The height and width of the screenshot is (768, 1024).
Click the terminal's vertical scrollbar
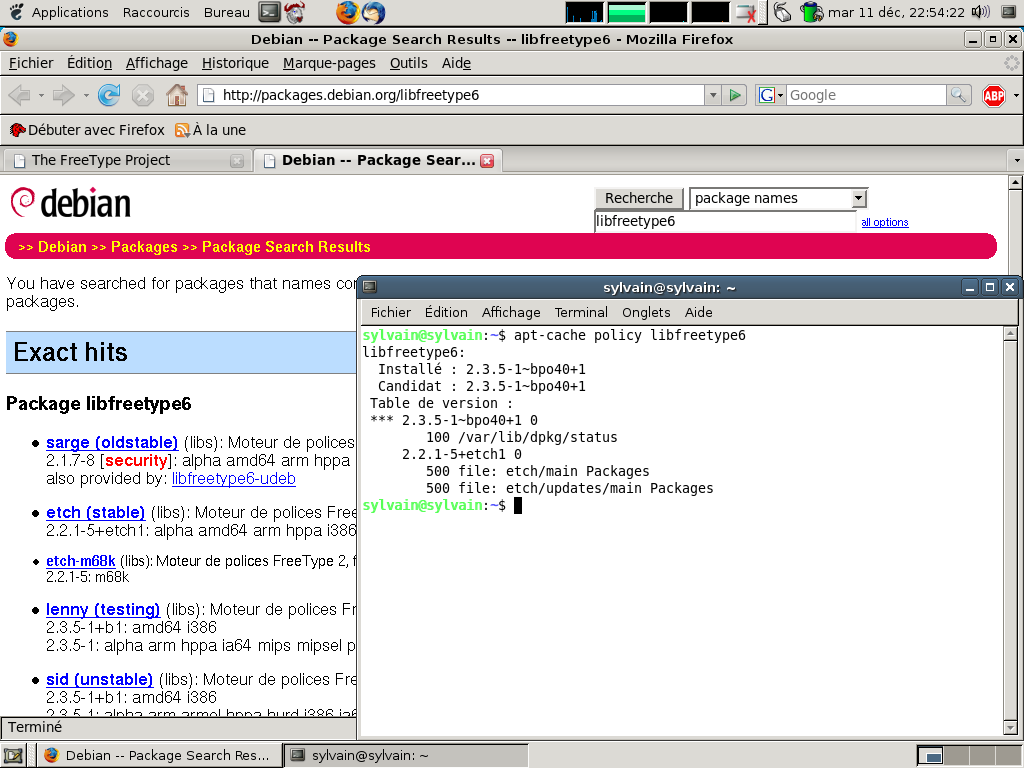pyautogui.click(x=1010, y=530)
